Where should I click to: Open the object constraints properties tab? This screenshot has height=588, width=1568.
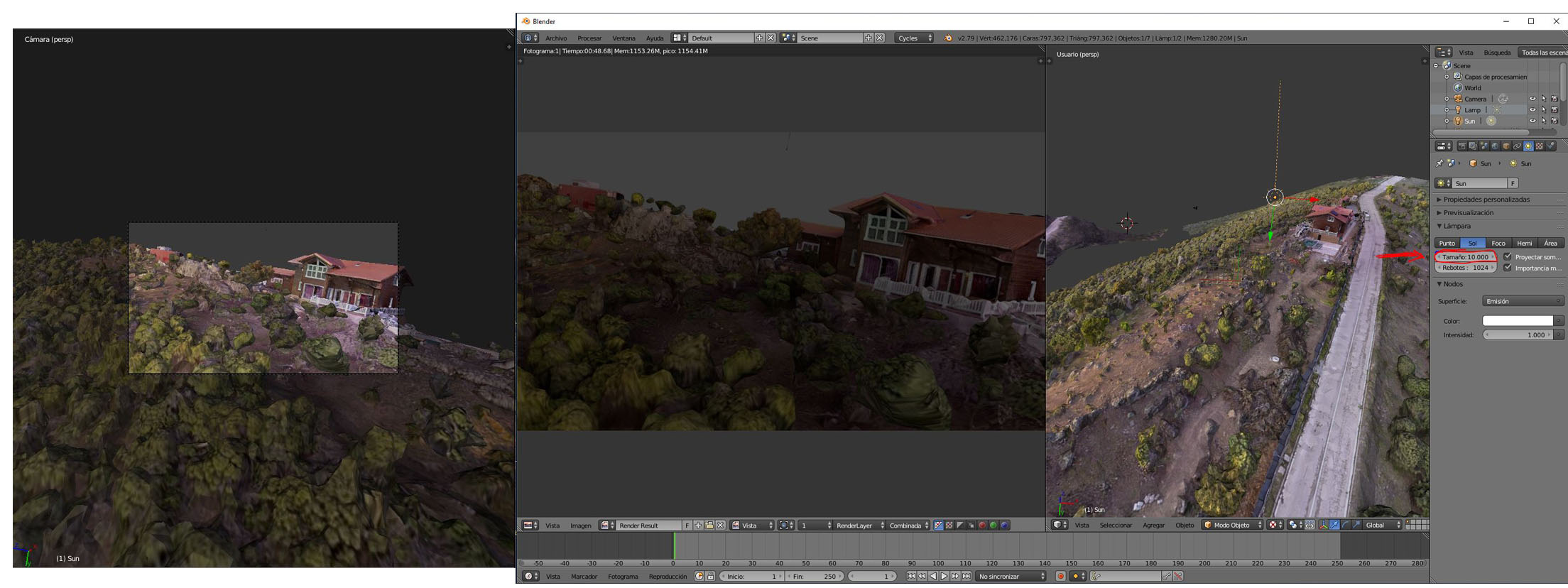(1517, 146)
